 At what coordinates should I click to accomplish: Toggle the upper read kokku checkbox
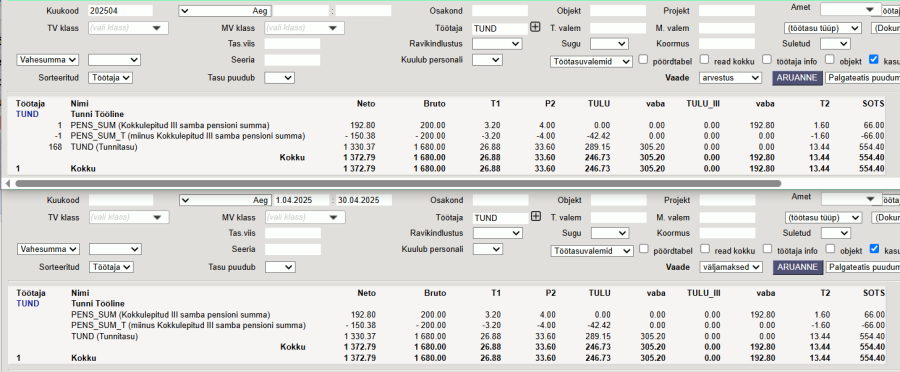pyautogui.click(x=704, y=59)
